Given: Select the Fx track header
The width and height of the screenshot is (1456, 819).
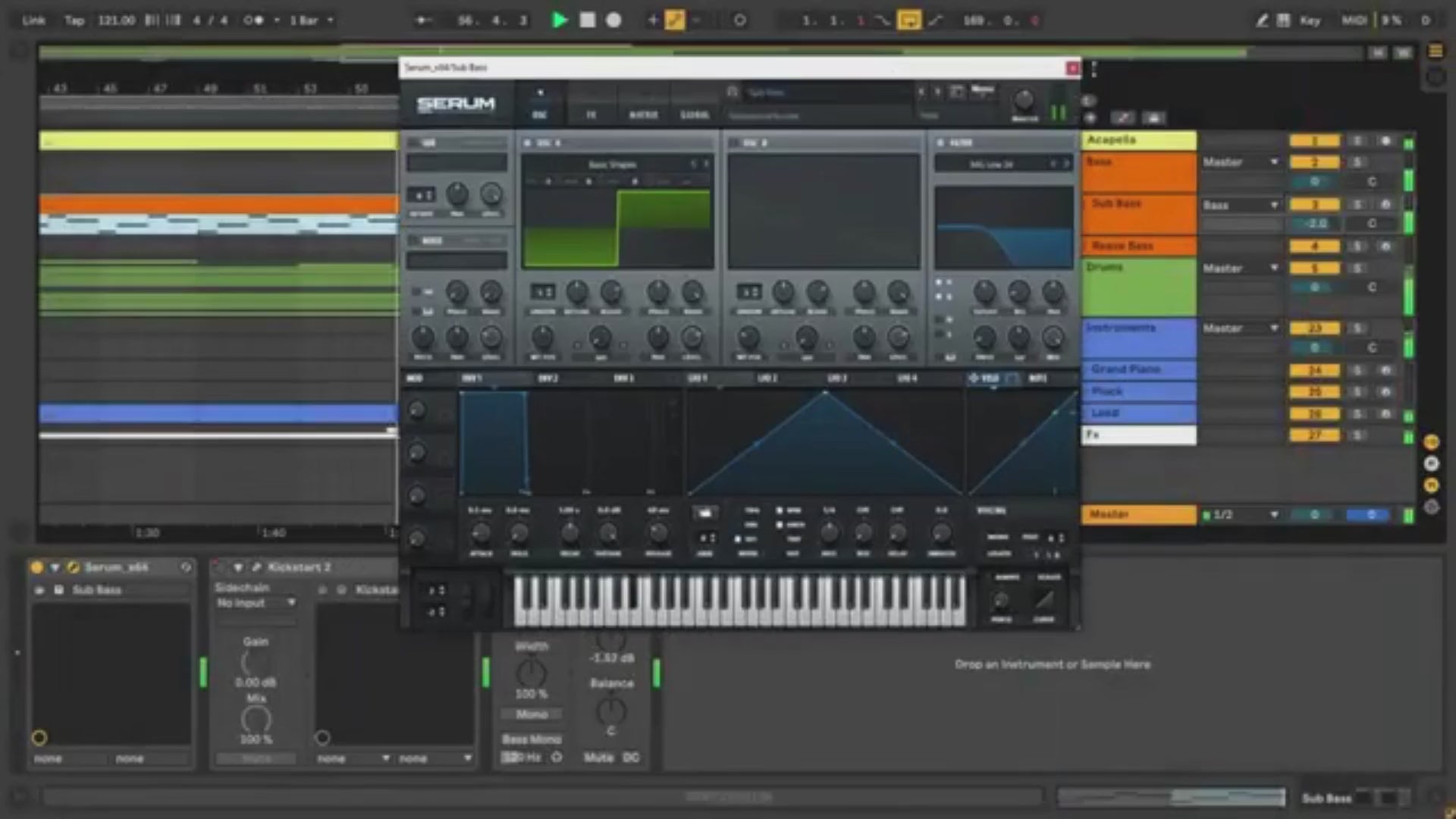Looking at the screenshot, I should click(x=1139, y=435).
